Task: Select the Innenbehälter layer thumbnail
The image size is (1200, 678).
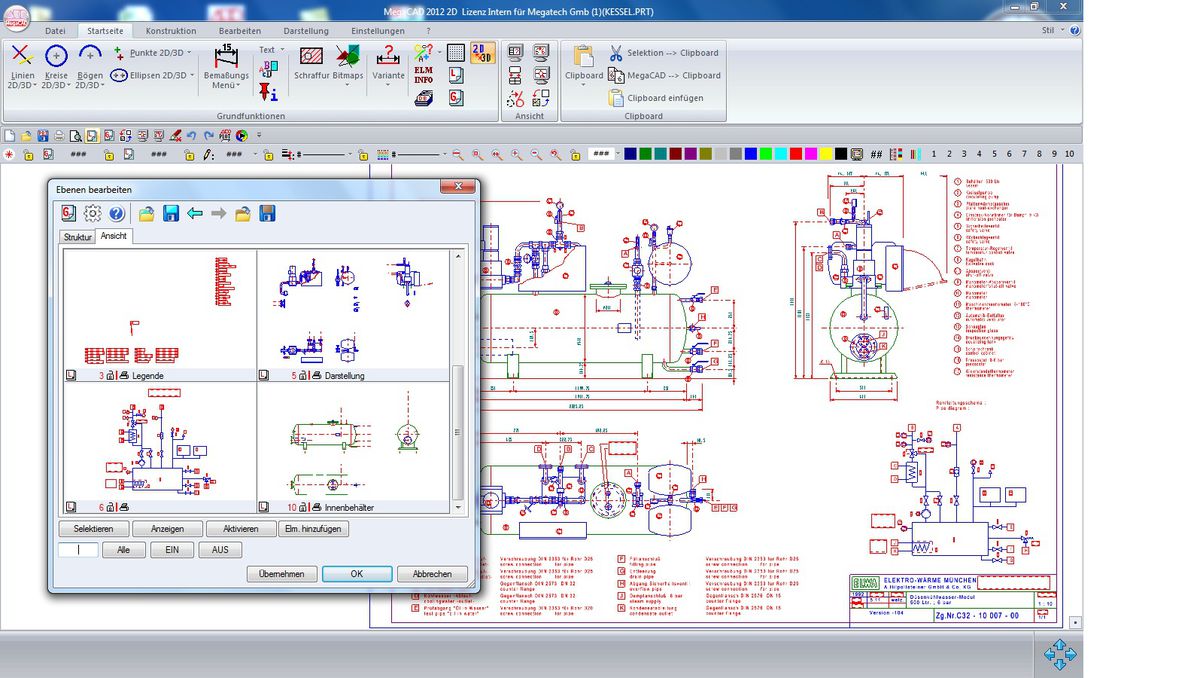Action: [x=354, y=440]
